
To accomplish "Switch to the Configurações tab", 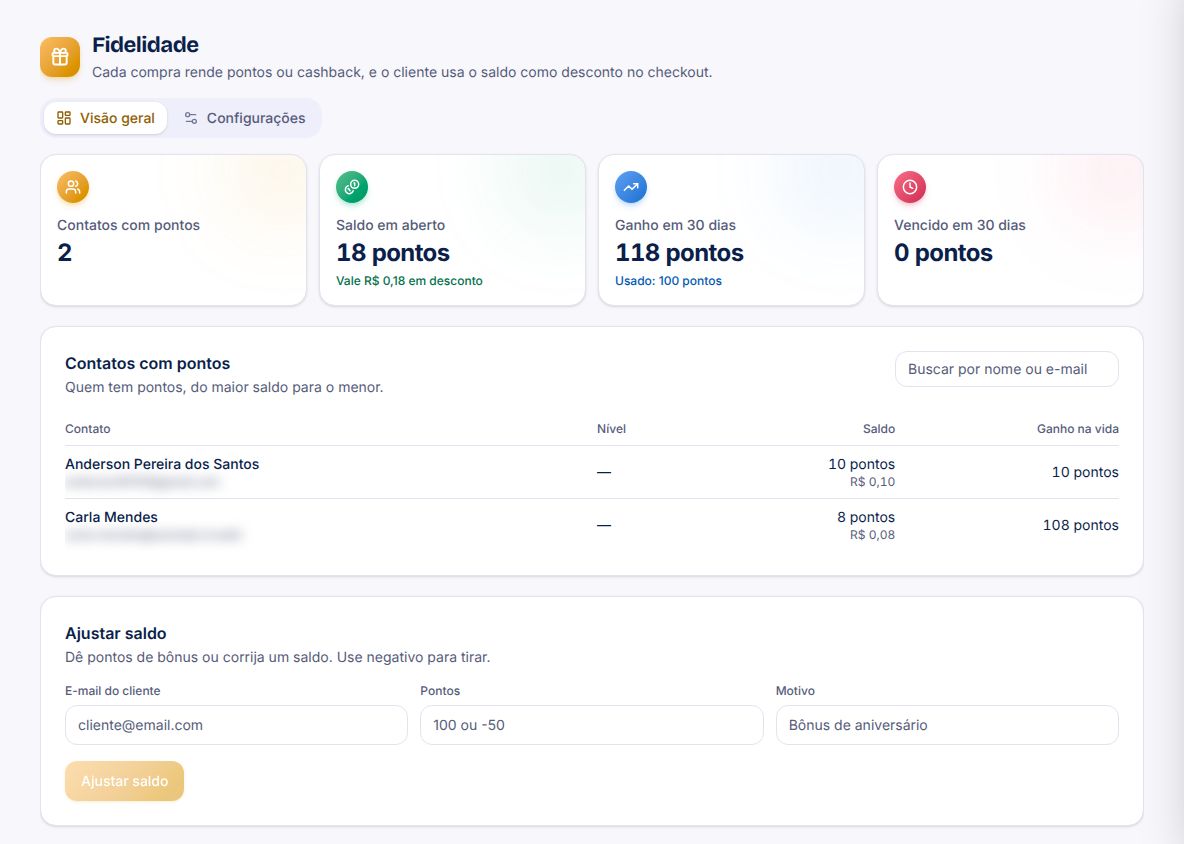I will coord(245,118).
